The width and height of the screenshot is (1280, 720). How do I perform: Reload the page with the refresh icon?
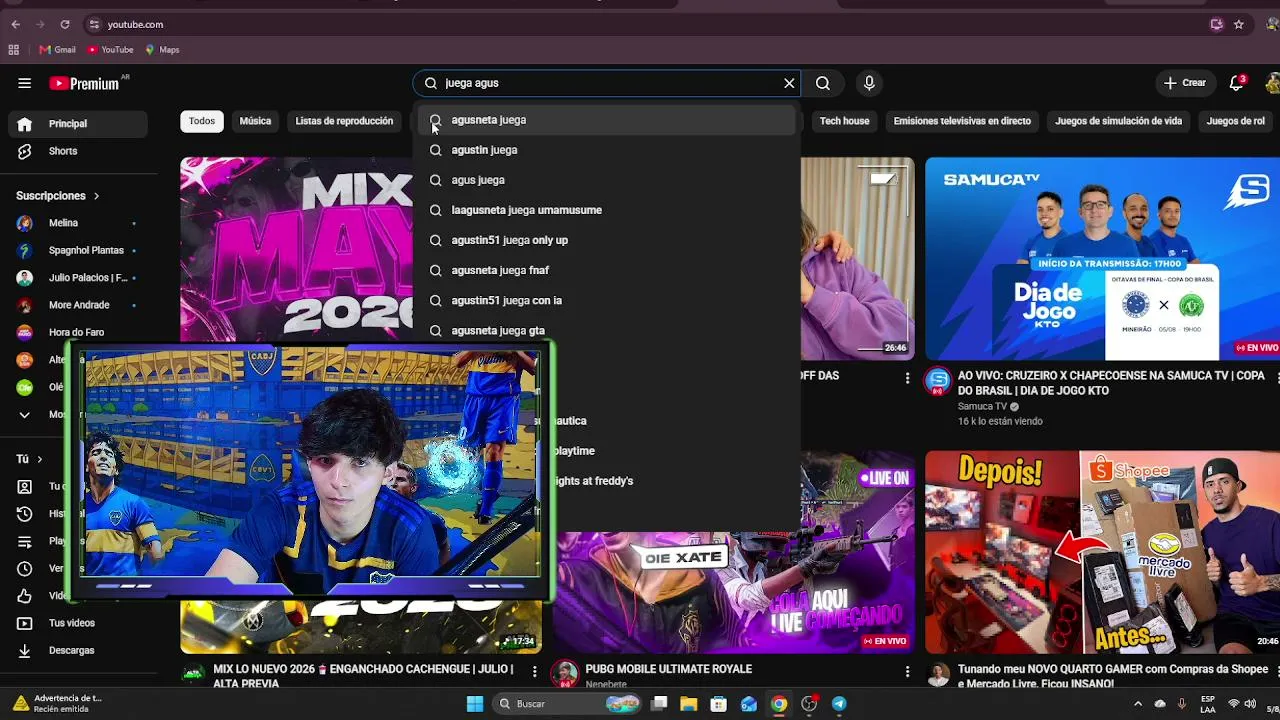coord(65,24)
